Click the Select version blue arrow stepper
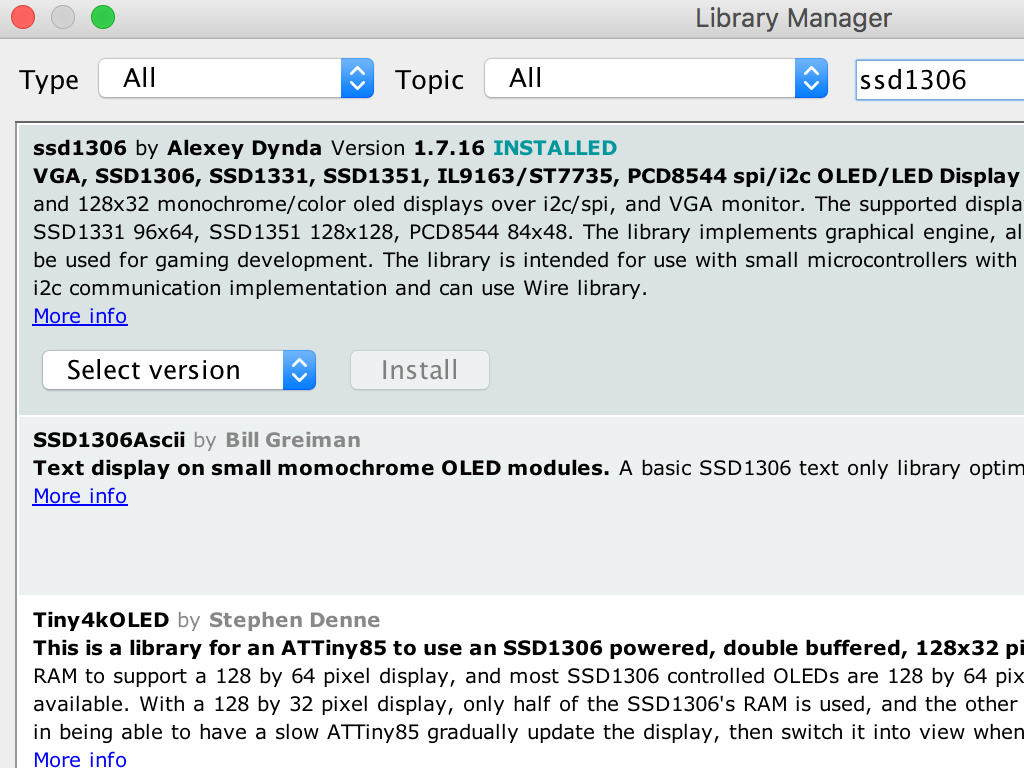The height and width of the screenshot is (768, 1024). click(x=300, y=370)
